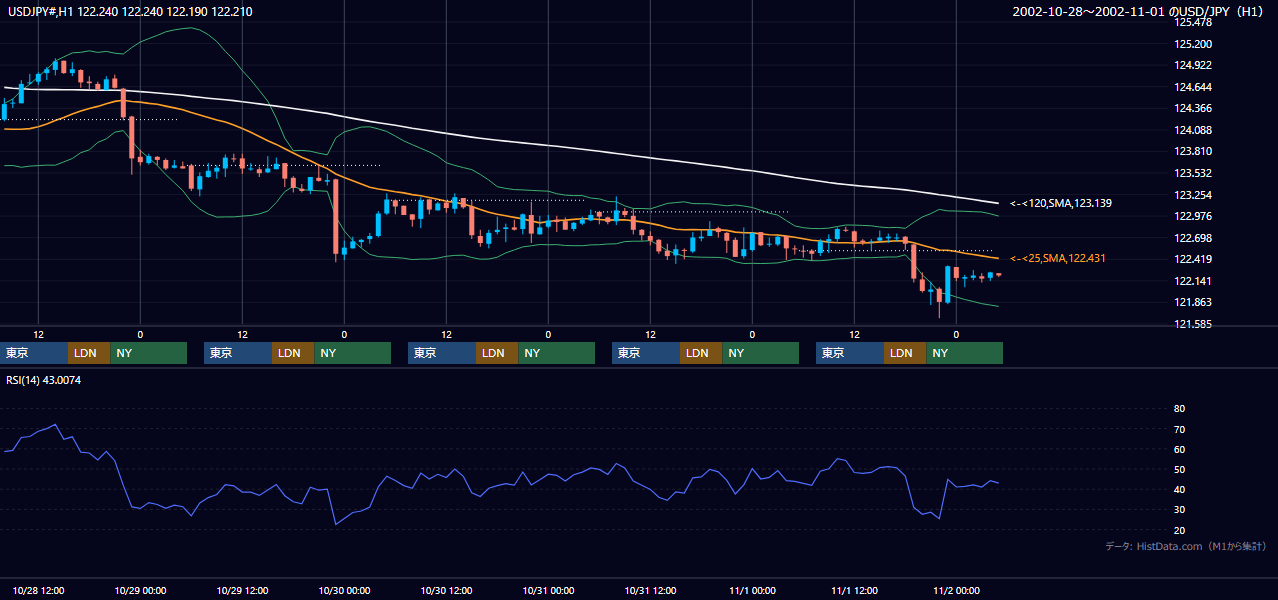1278x600 pixels.
Task: Select the LDN session block before 10/30 00:00
Action: click(x=293, y=353)
